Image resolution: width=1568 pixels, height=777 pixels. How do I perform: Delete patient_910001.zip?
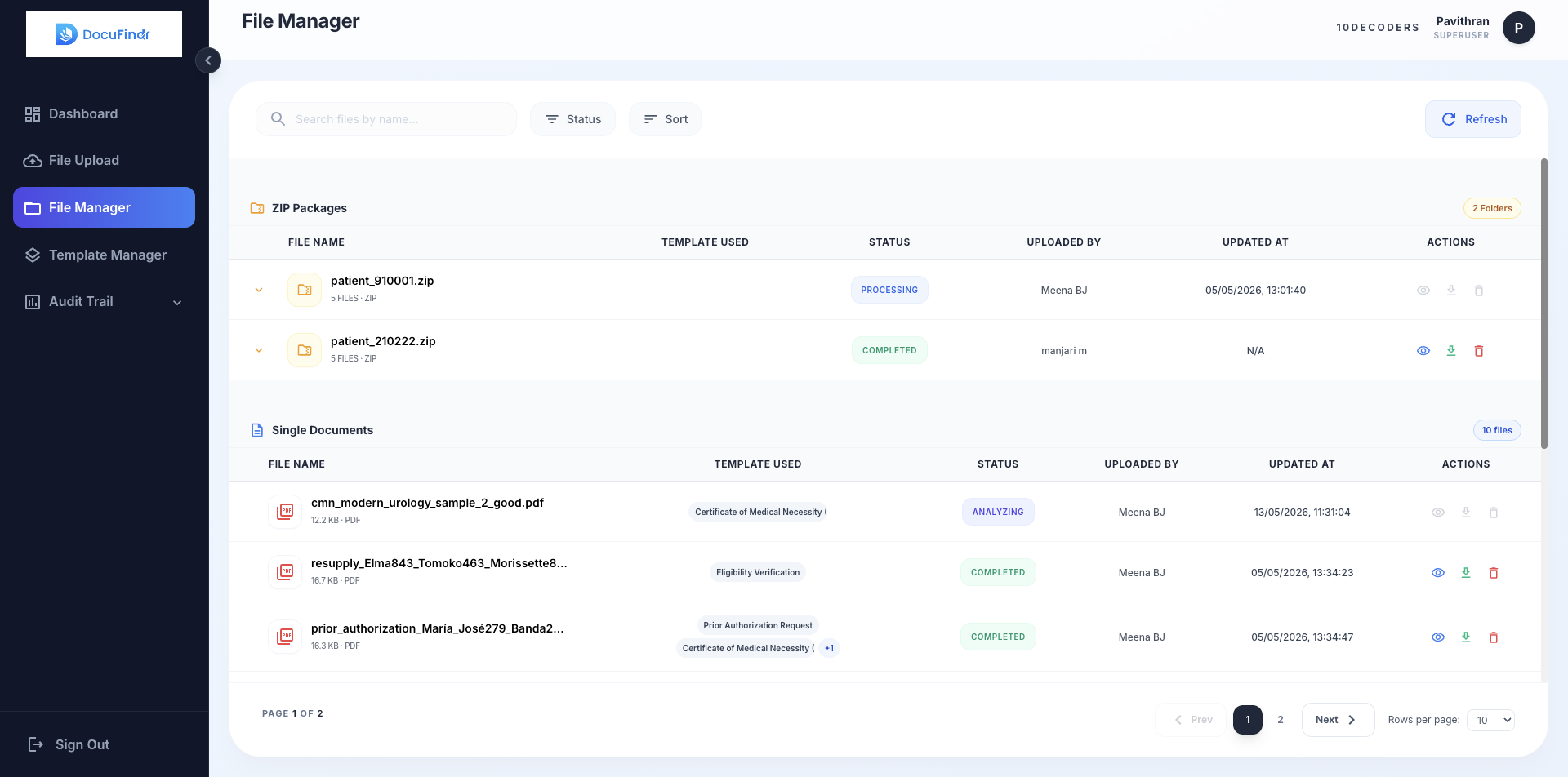point(1479,291)
